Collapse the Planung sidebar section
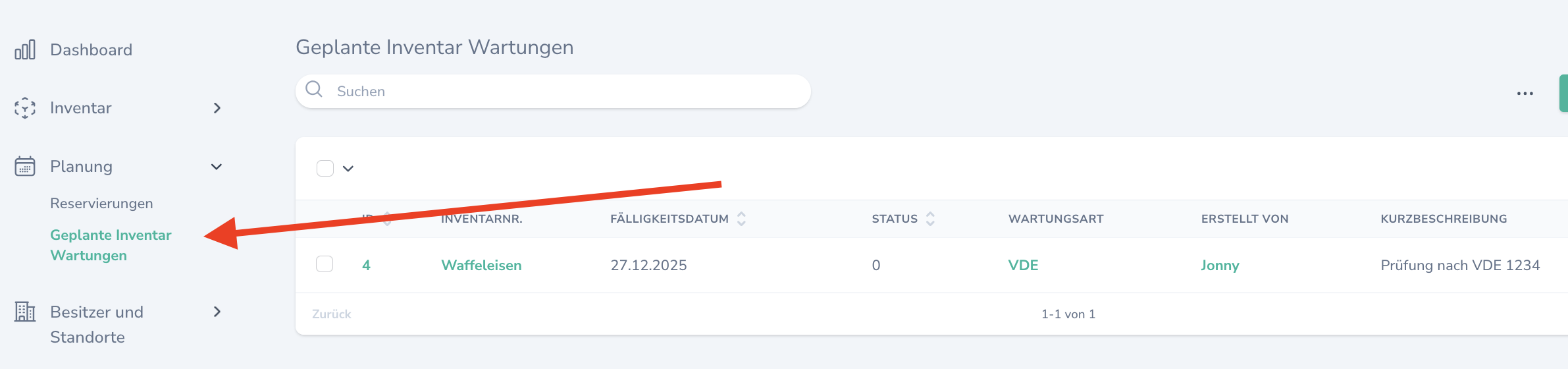 [x=216, y=167]
